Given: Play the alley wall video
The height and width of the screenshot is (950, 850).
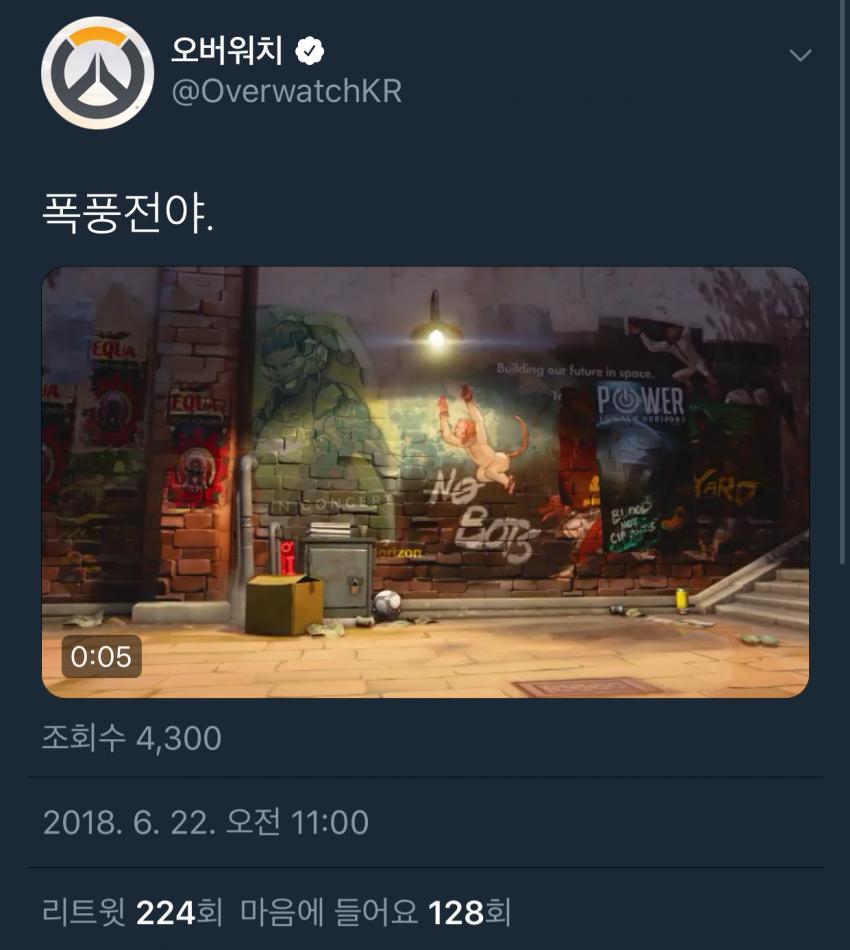Looking at the screenshot, I should point(425,482).
